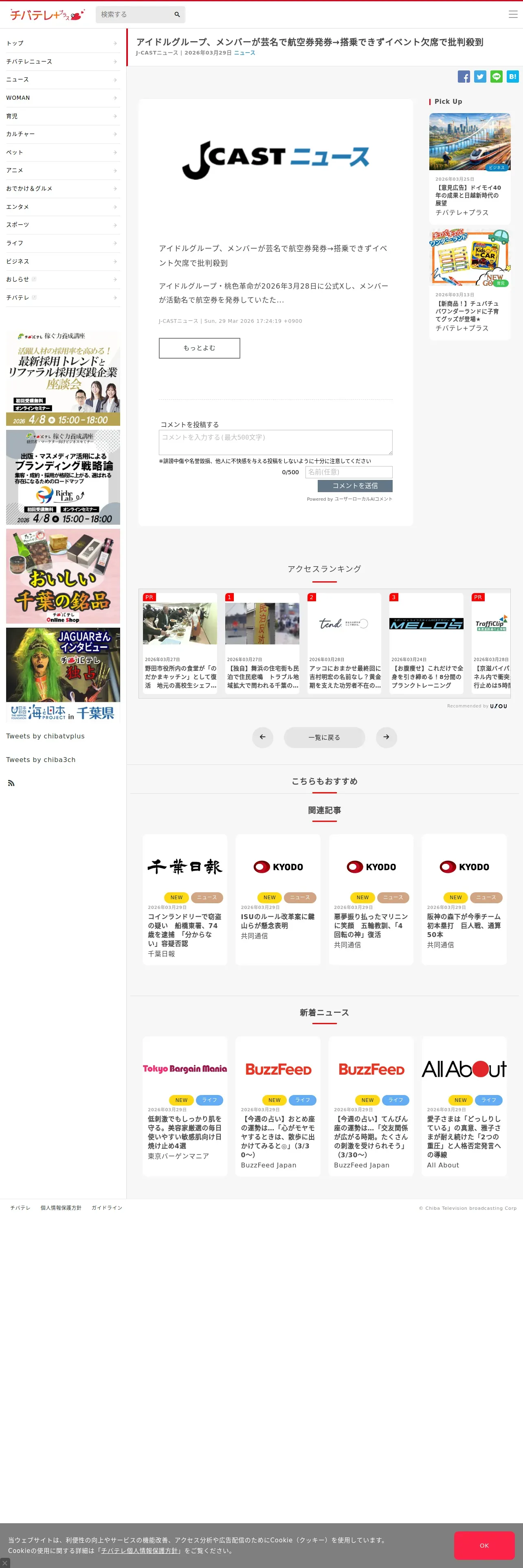523x1568 pixels.
Task: Click the search magnifier icon
Action: (177, 15)
